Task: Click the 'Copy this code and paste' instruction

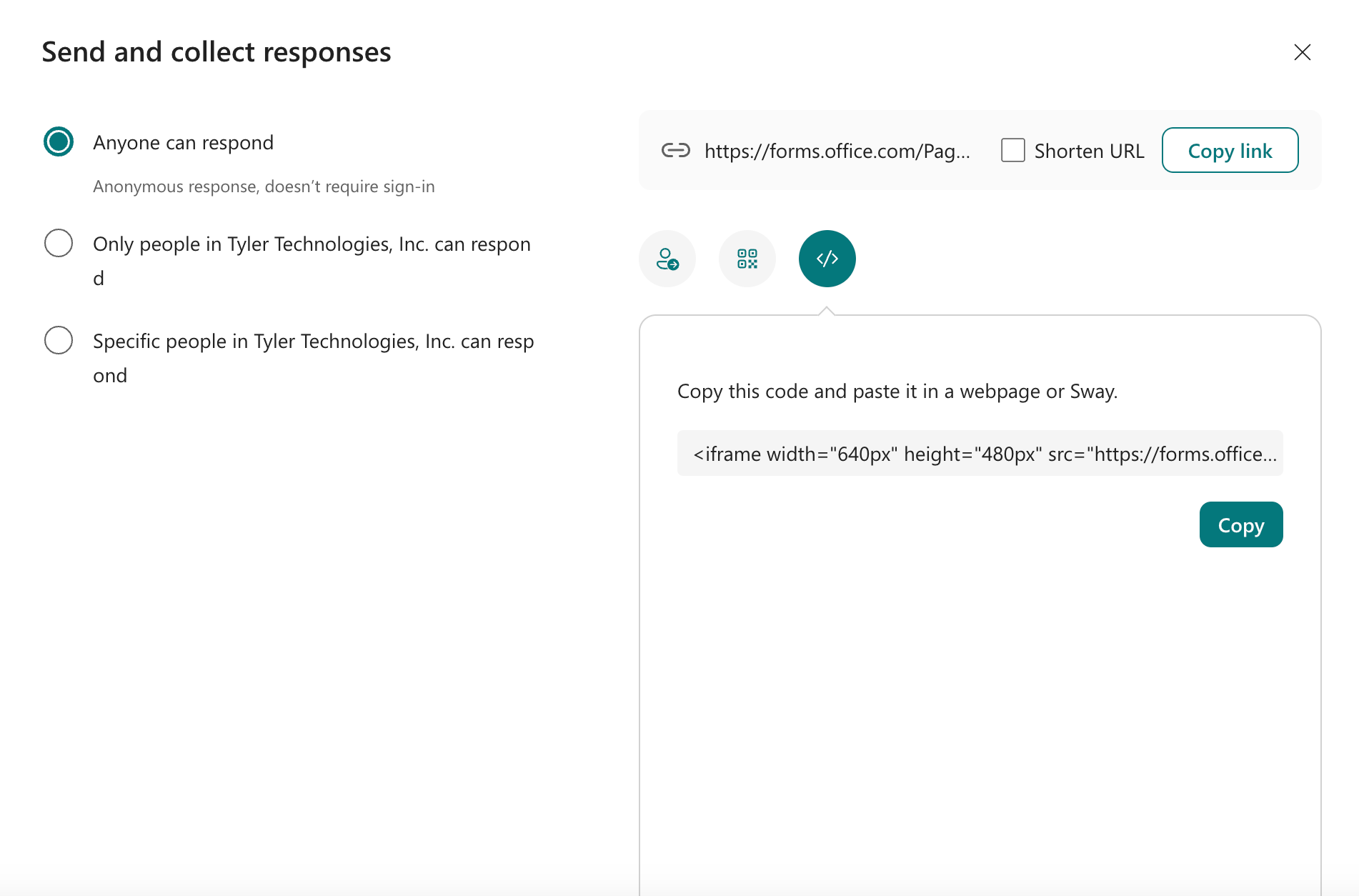Action: click(x=897, y=392)
